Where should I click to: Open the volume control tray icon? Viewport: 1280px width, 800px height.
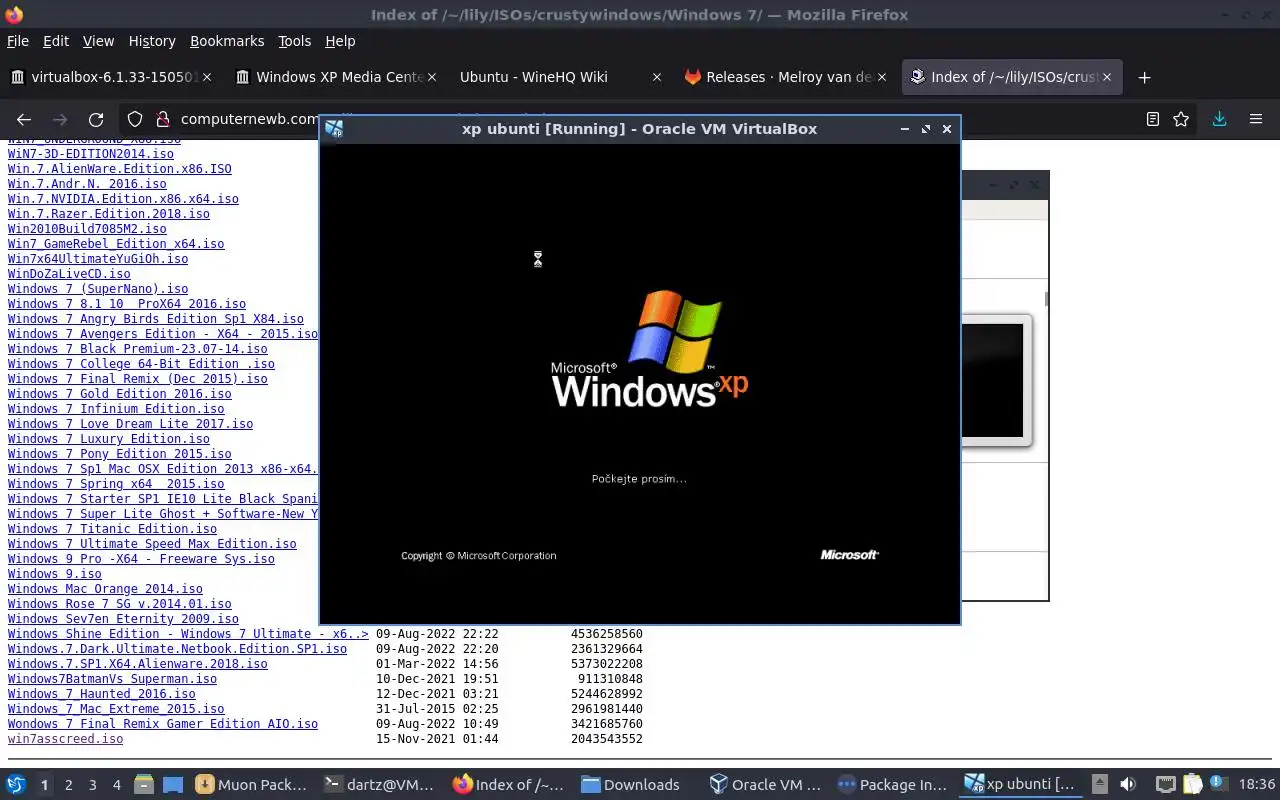click(1128, 784)
